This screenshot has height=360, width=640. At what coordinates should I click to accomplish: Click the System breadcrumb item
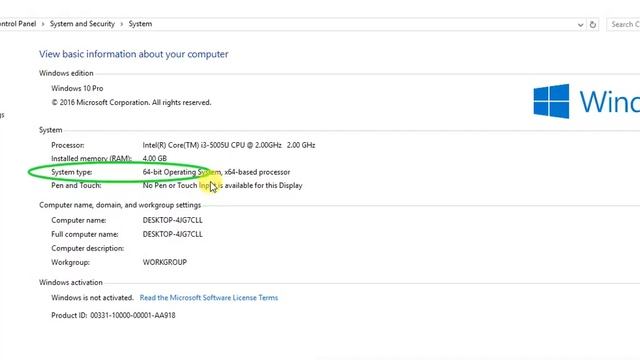point(140,24)
